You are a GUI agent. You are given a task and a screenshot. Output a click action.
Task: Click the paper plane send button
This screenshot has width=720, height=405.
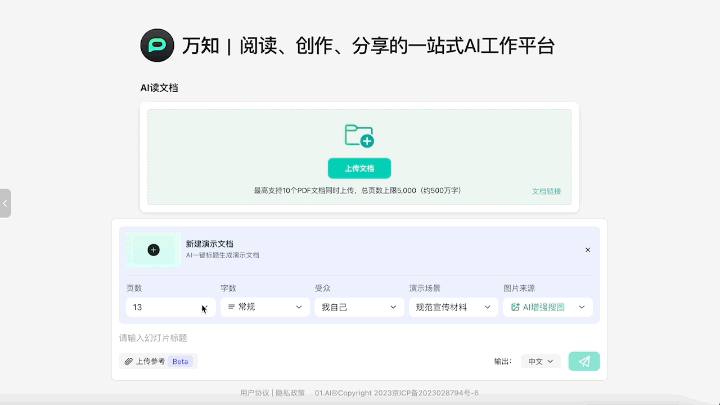click(584, 361)
